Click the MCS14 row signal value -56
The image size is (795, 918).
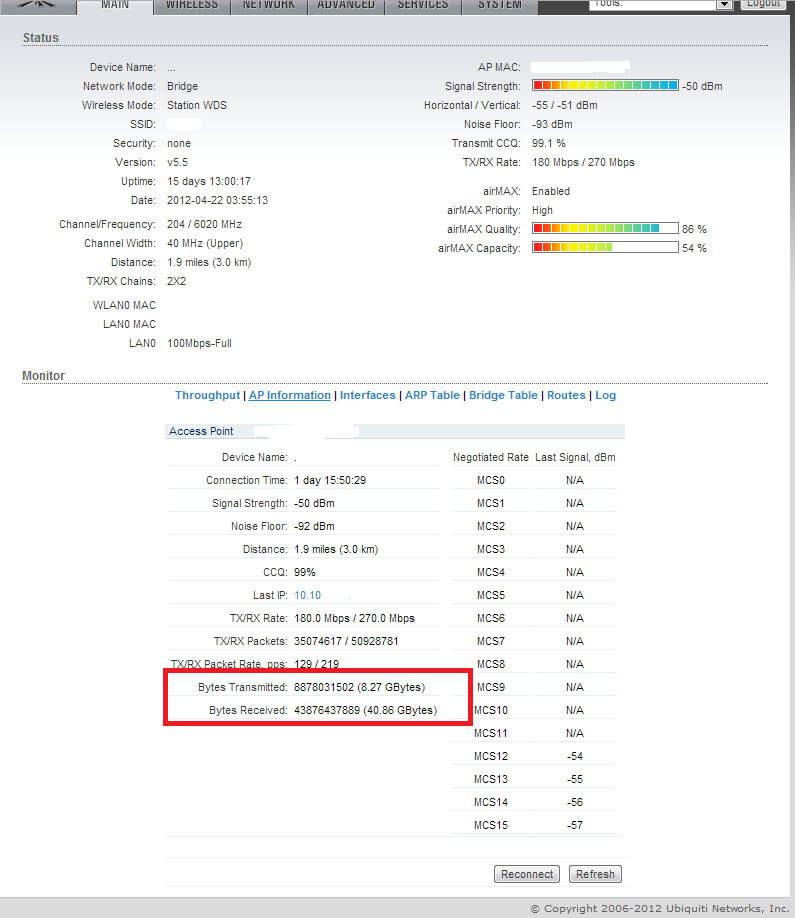pyautogui.click(x=574, y=802)
